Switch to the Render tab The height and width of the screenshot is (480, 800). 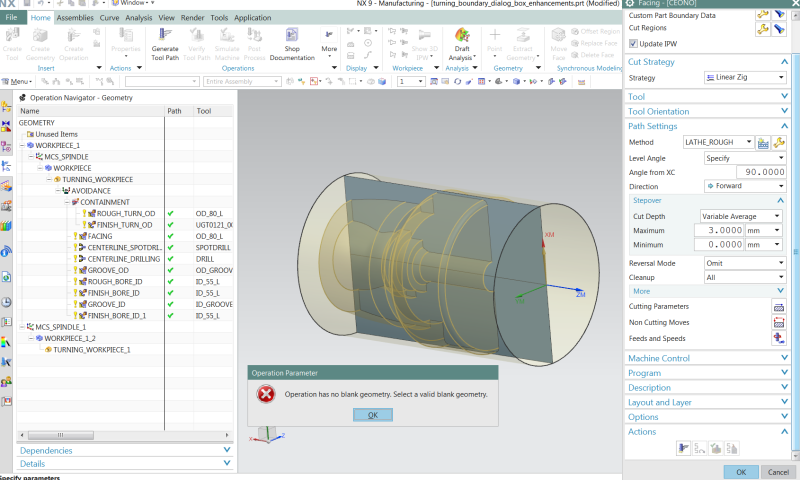[x=192, y=18]
